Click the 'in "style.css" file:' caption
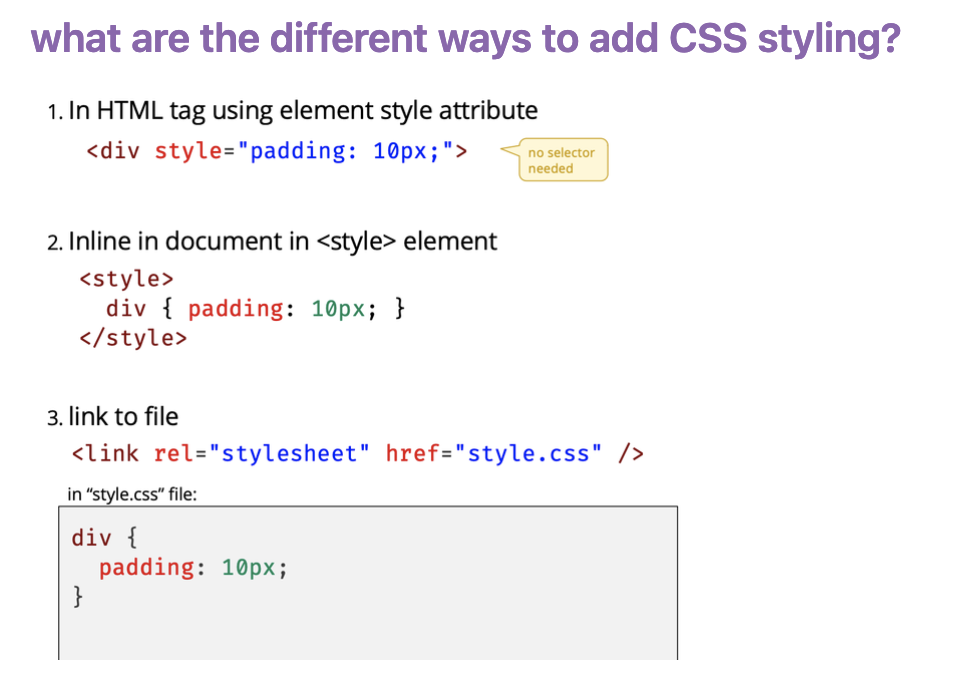 coord(132,494)
